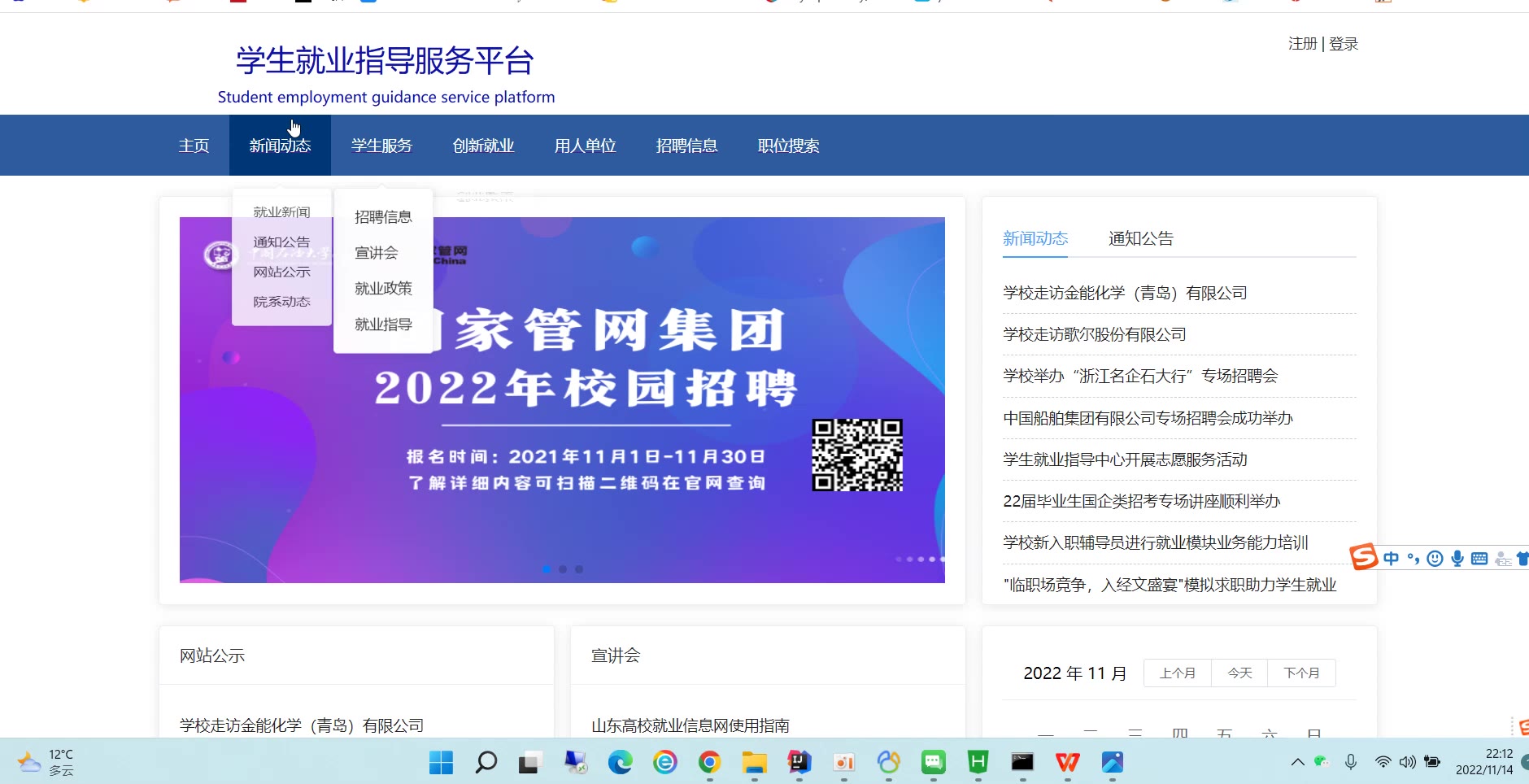Open volume control in system tray

[1407, 762]
